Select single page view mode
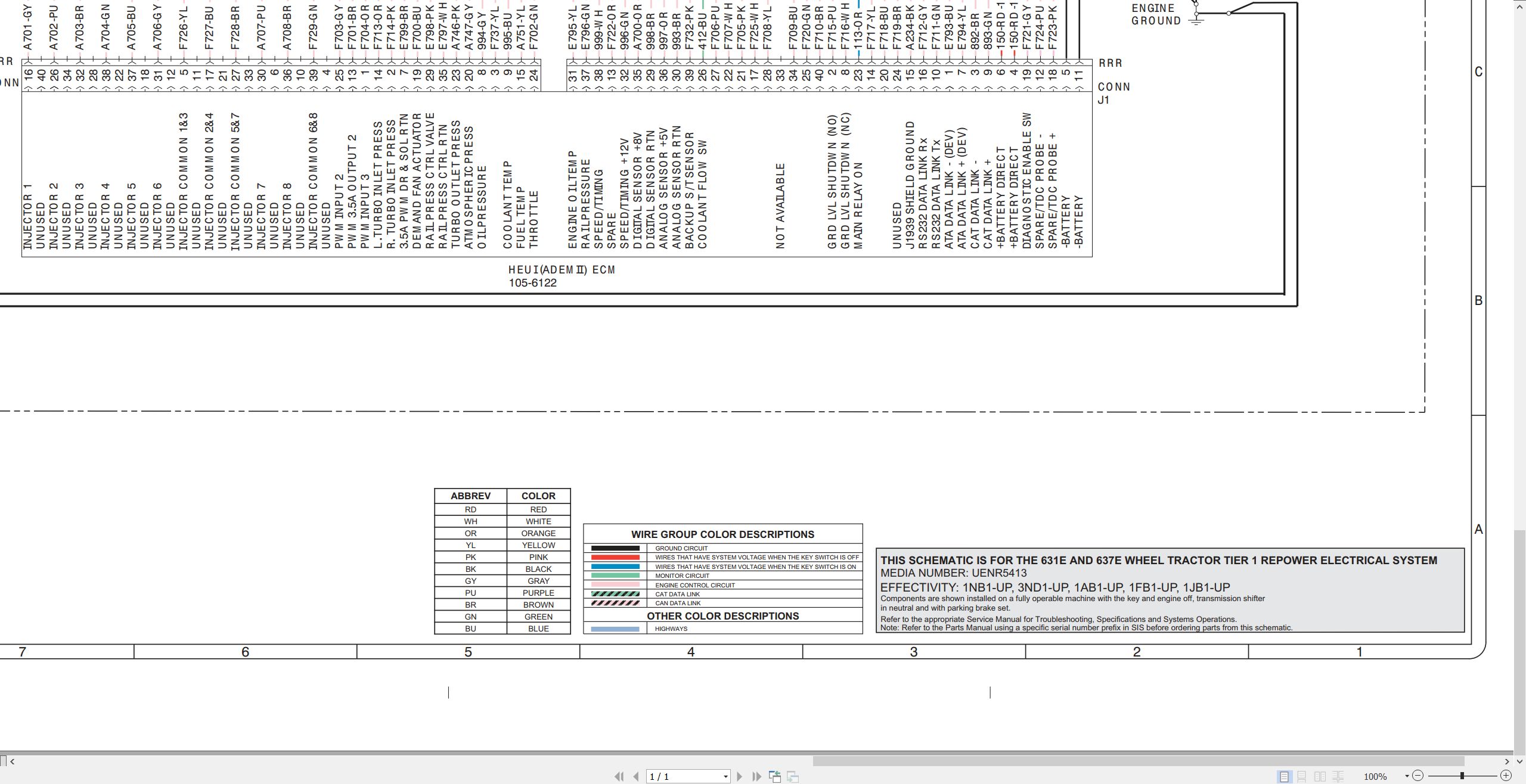Image resolution: width=1526 pixels, height=784 pixels. tap(1284, 776)
